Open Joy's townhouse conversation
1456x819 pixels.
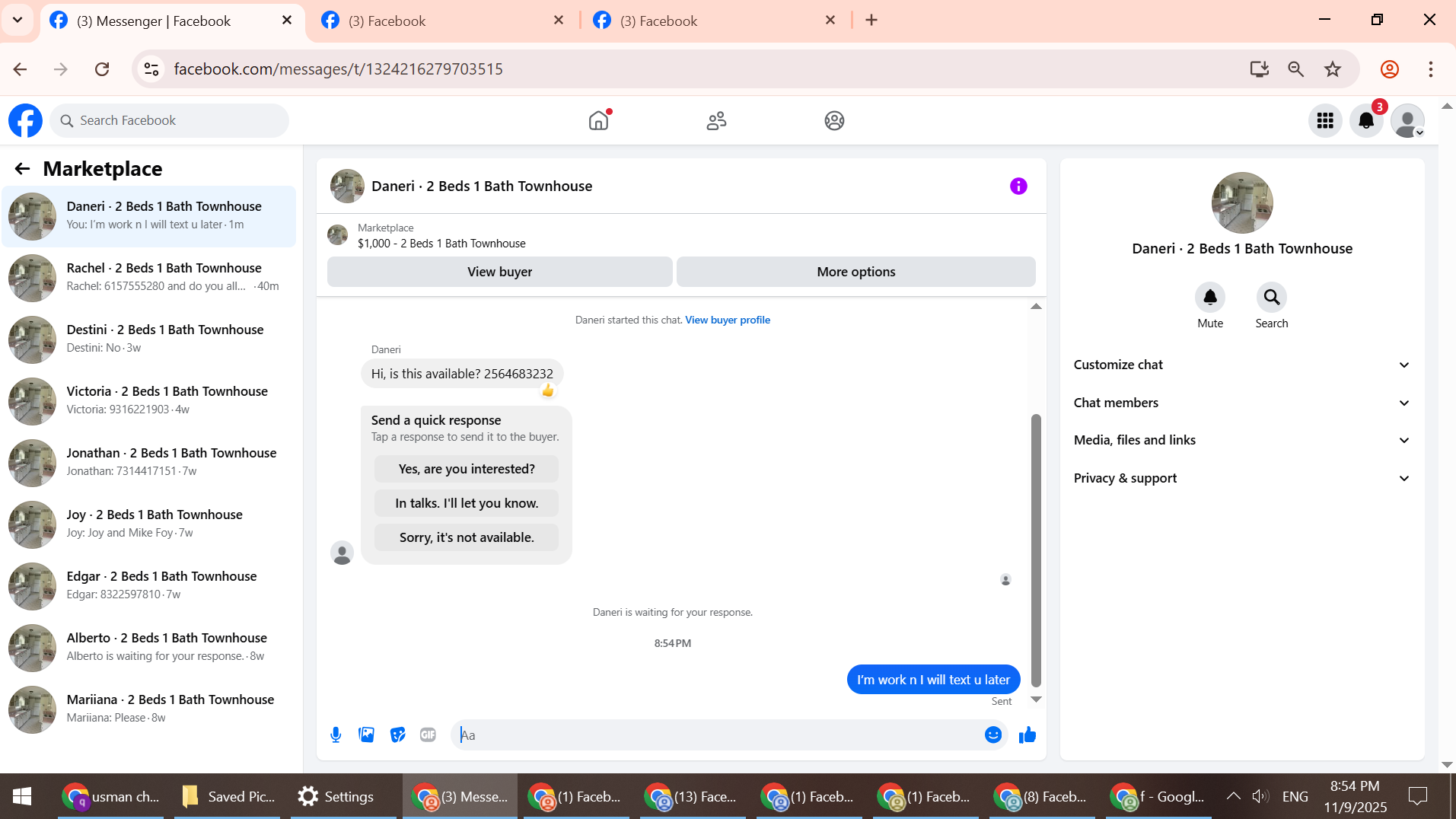tap(149, 524)
